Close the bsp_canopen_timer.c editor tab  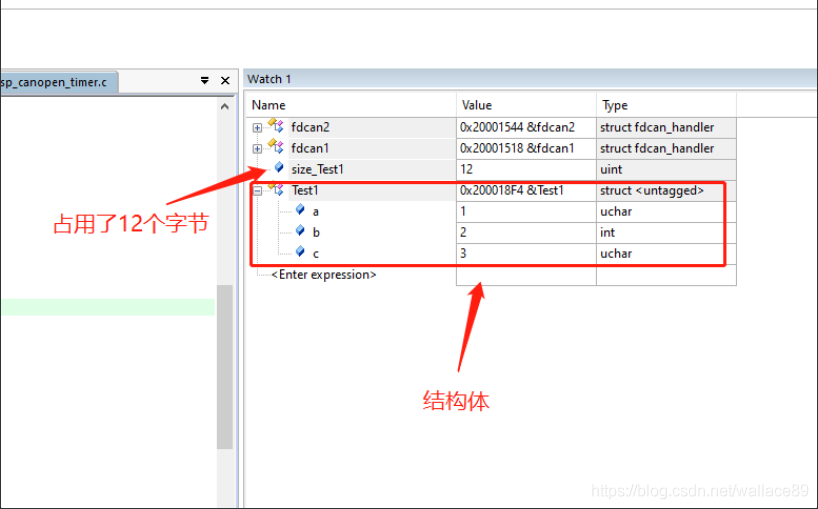(x=225, y=80)
